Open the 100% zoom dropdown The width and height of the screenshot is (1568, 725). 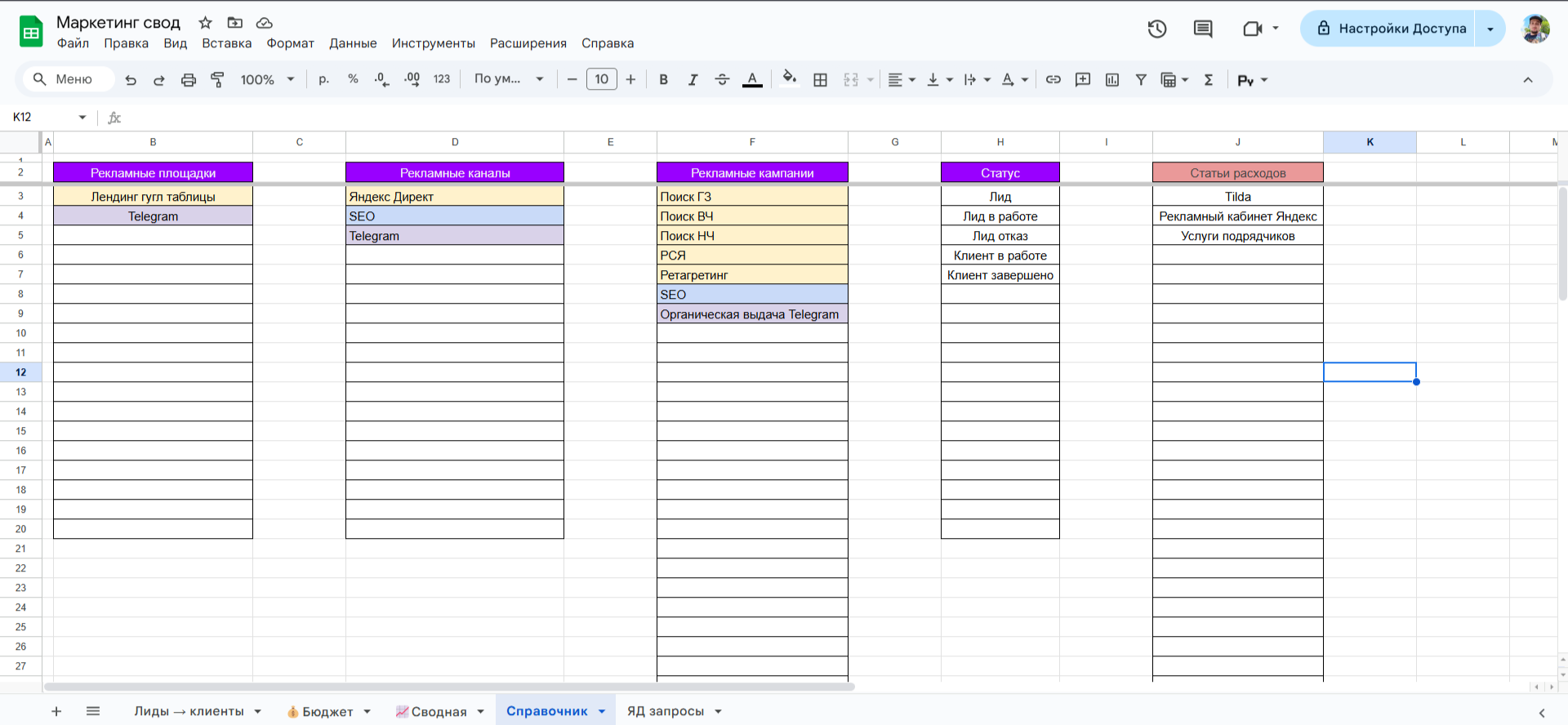[x=267, y=80]
